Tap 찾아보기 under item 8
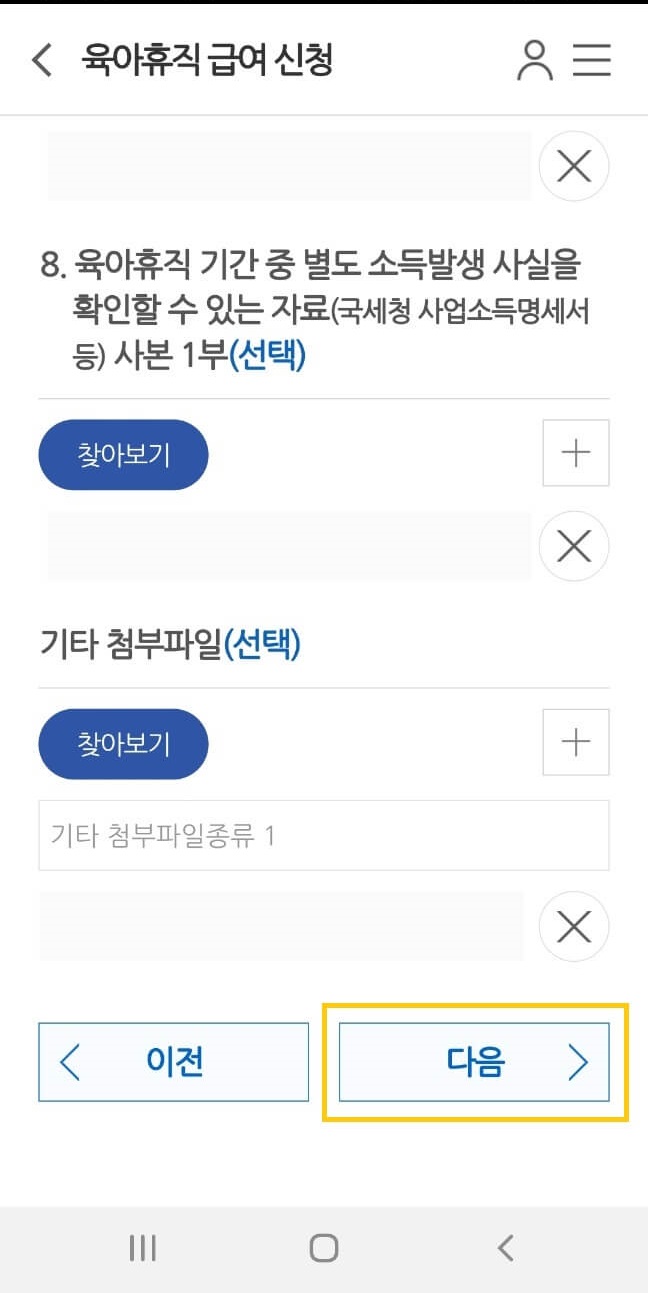 click(x=123, y=454)
